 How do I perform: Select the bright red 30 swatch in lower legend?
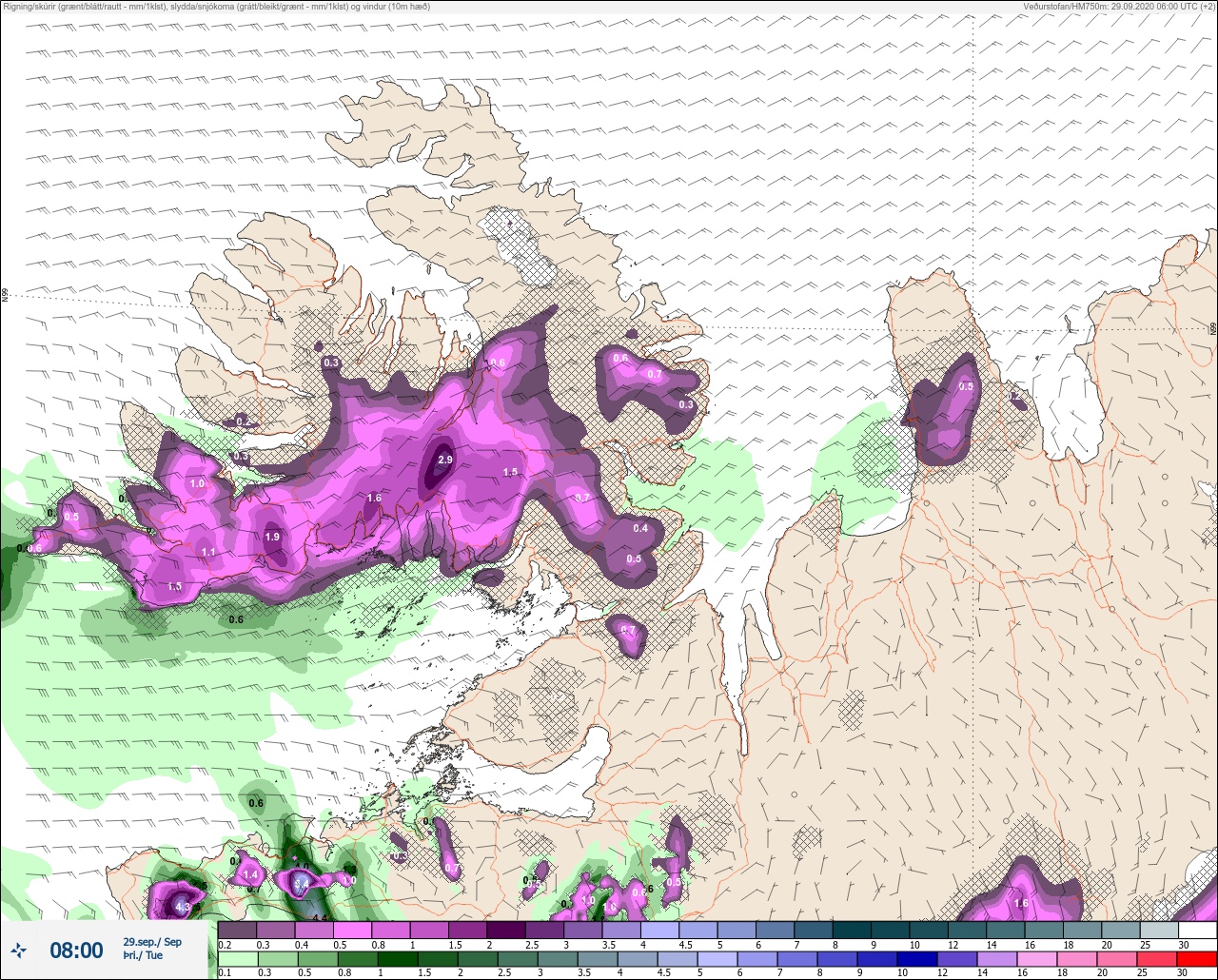pos(1197,959)
